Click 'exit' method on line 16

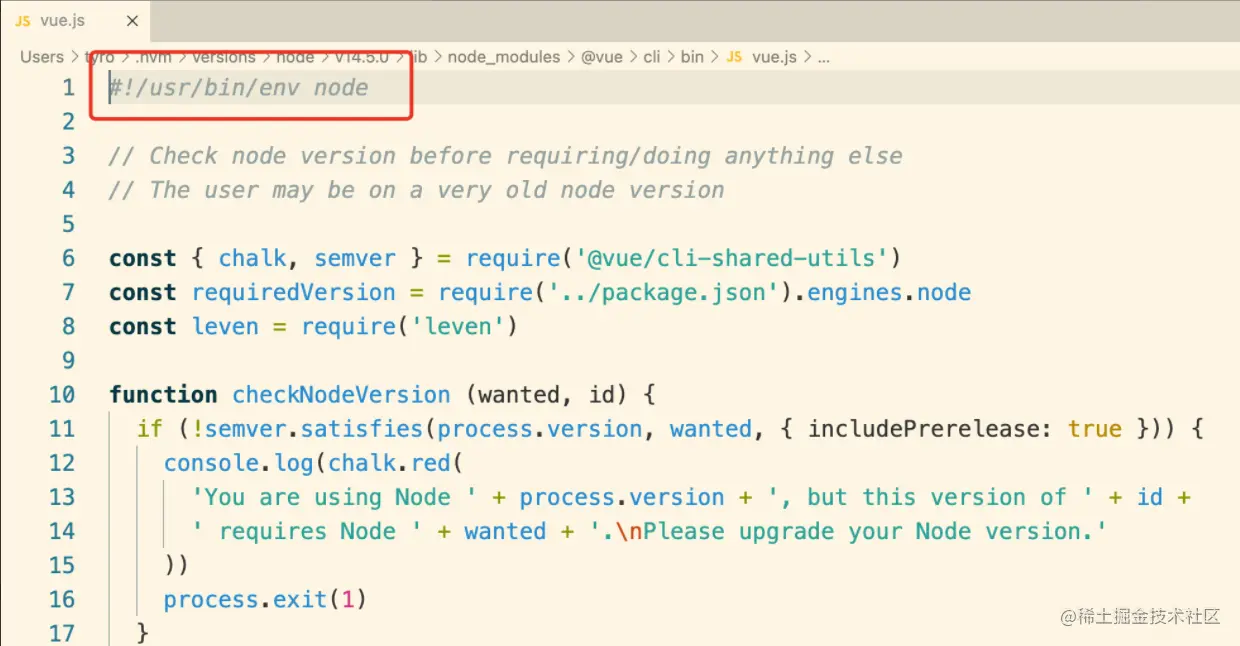[x=301, y=600]
